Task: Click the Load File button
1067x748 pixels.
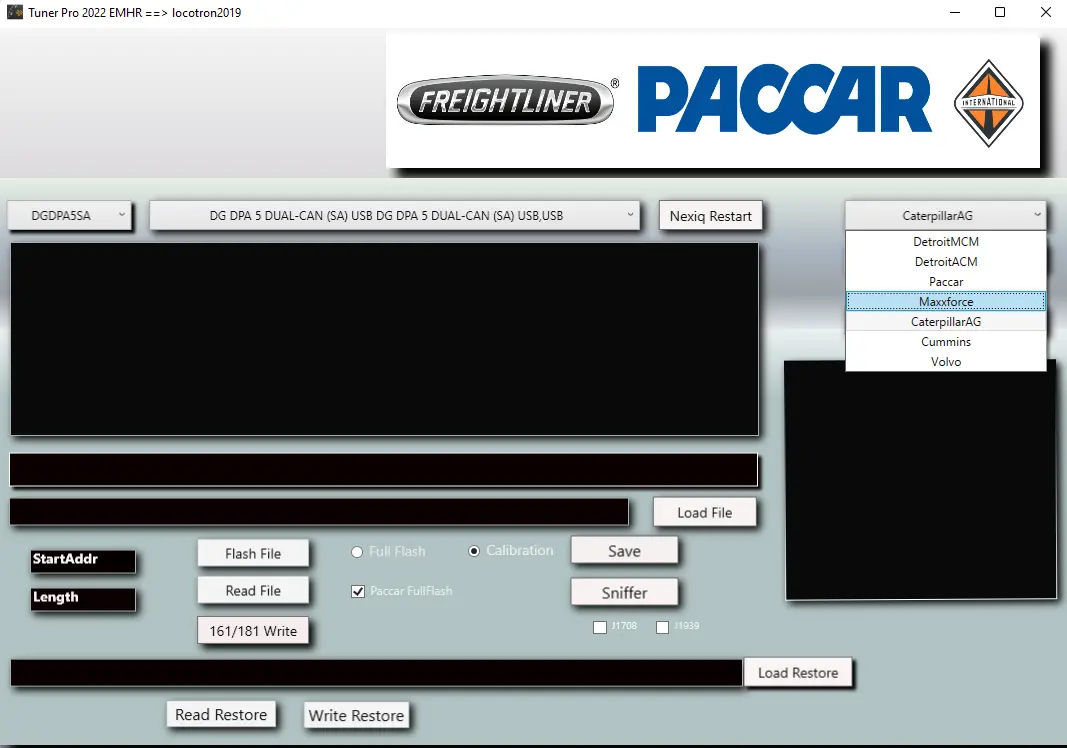Action: click(x=704, y=513)
